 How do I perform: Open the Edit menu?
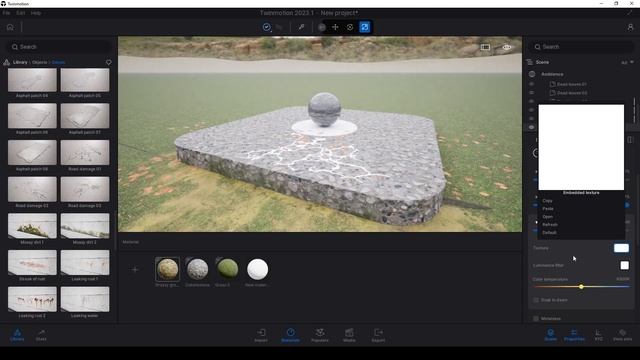pos(21,13)
